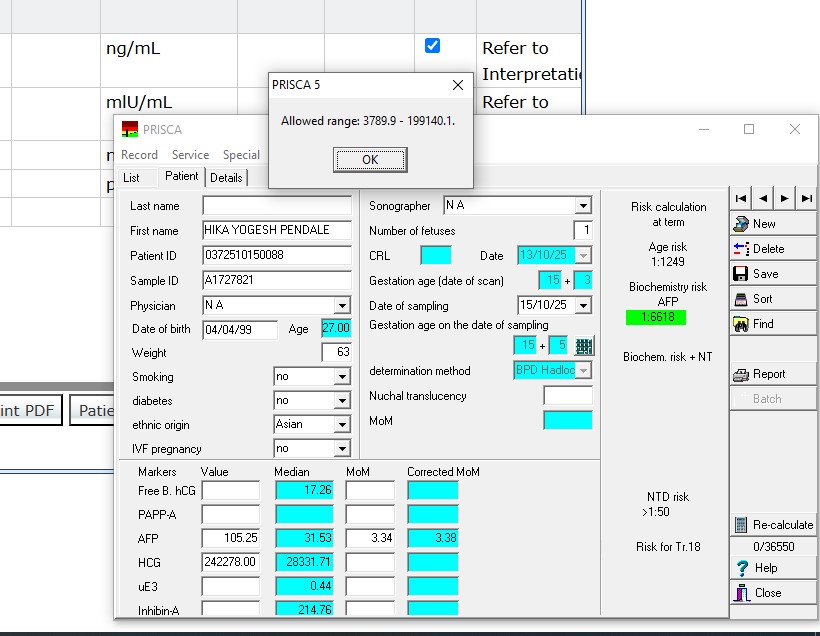Open the Service menu
The width and height of the screenshot is (820, 636).
(190, 155)
